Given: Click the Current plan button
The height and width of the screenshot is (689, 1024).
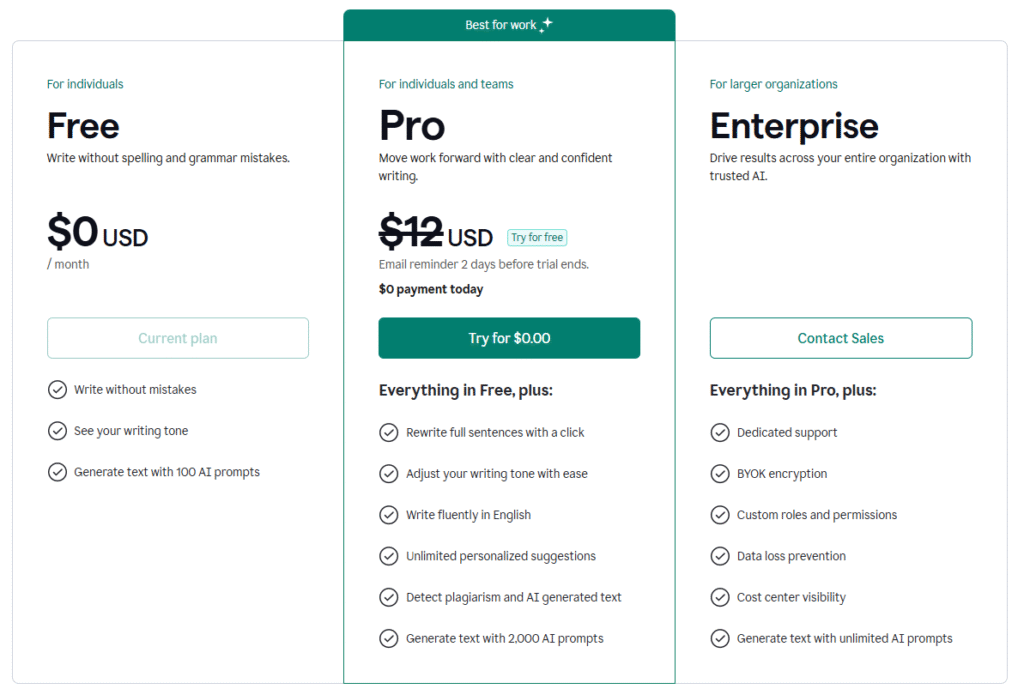Looking at the screenshot, I should (x=177, y=338).
